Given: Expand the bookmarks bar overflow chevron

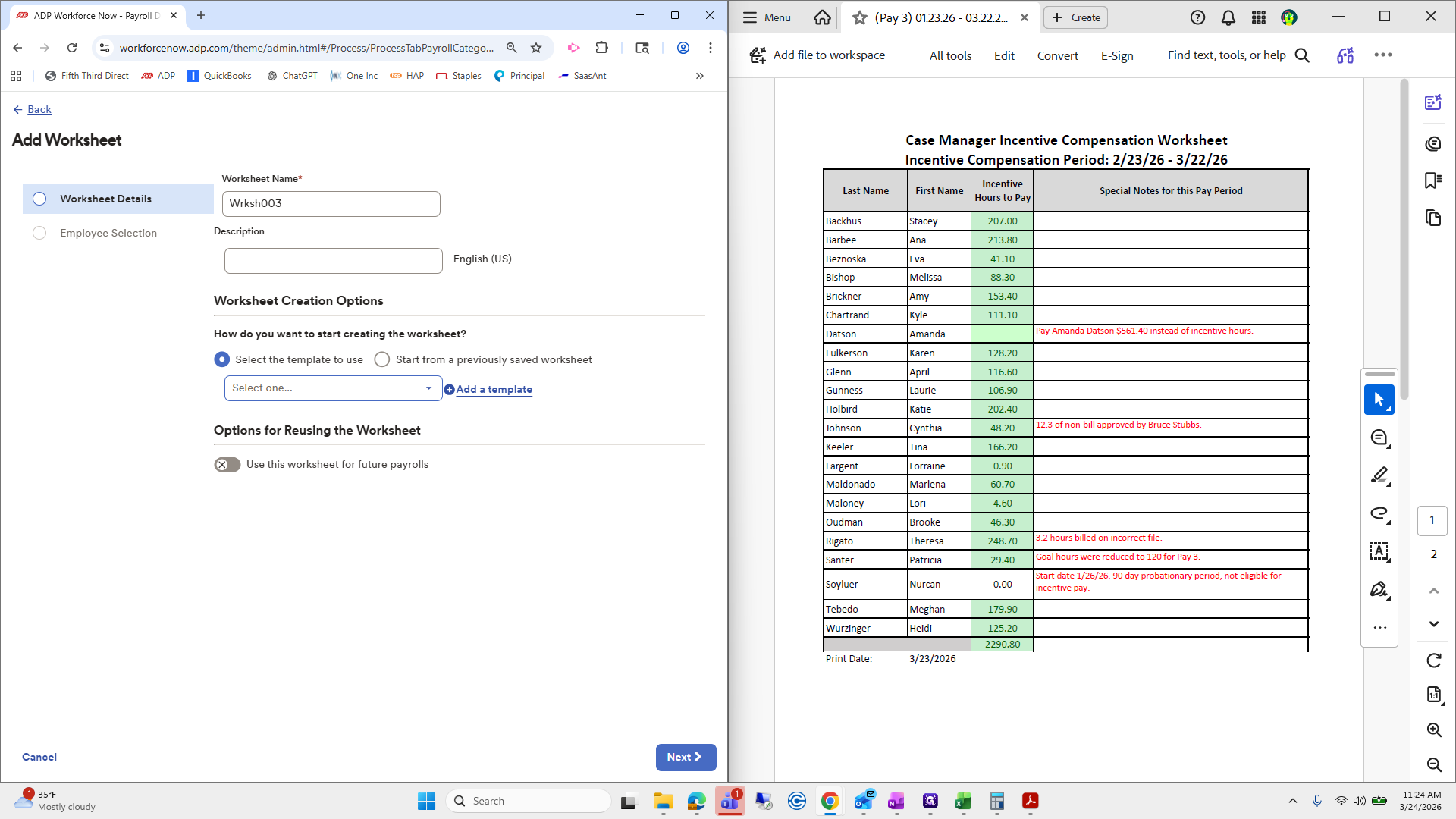Looking at the screenshot, I should coord(699,76).
